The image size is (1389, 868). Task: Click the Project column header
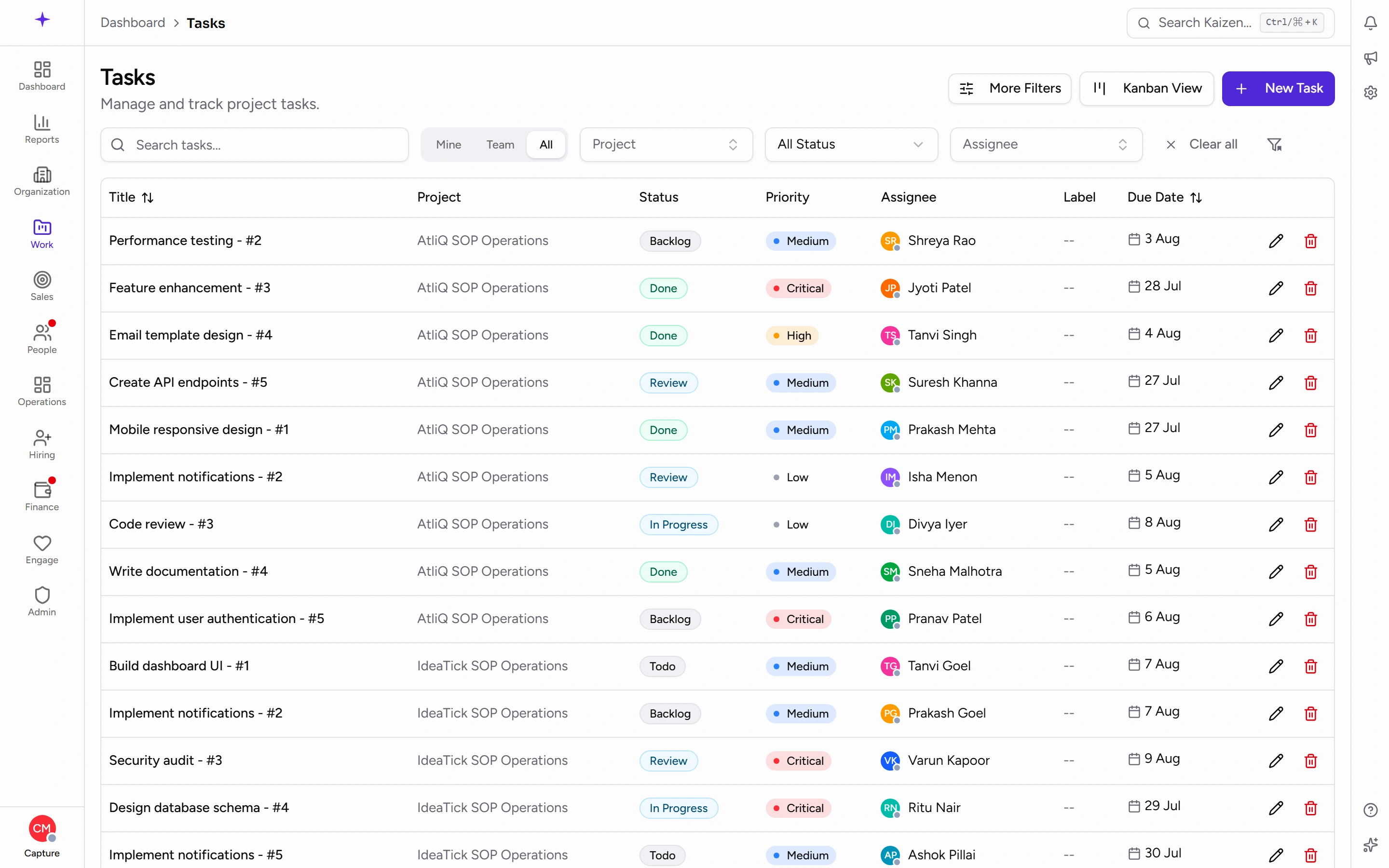coord(438,198)
